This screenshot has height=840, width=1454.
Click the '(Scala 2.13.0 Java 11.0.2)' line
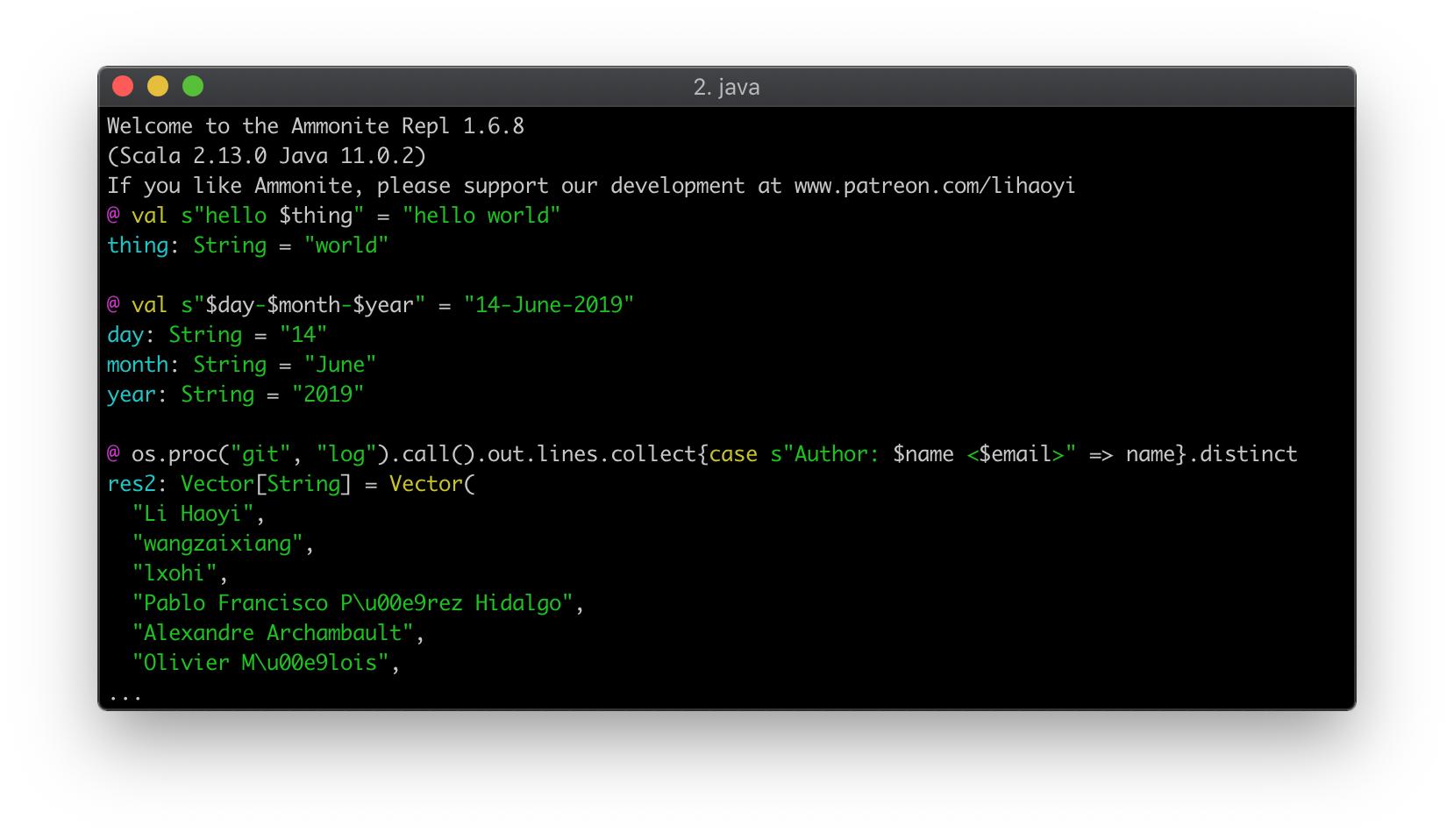click(267, 156)
